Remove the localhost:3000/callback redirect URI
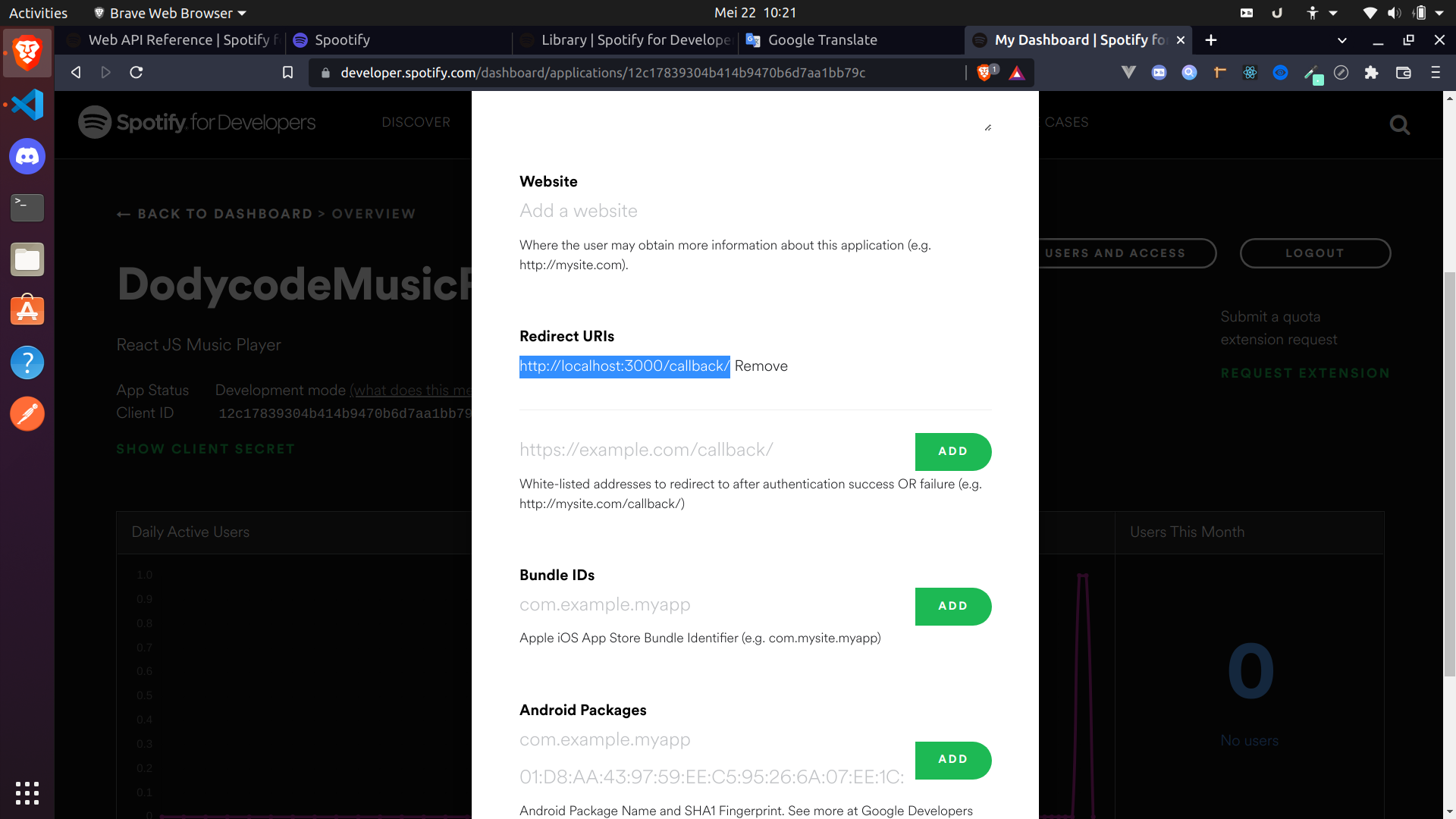The width and height of the screenshot is (1456, 819). coord(761,366)
